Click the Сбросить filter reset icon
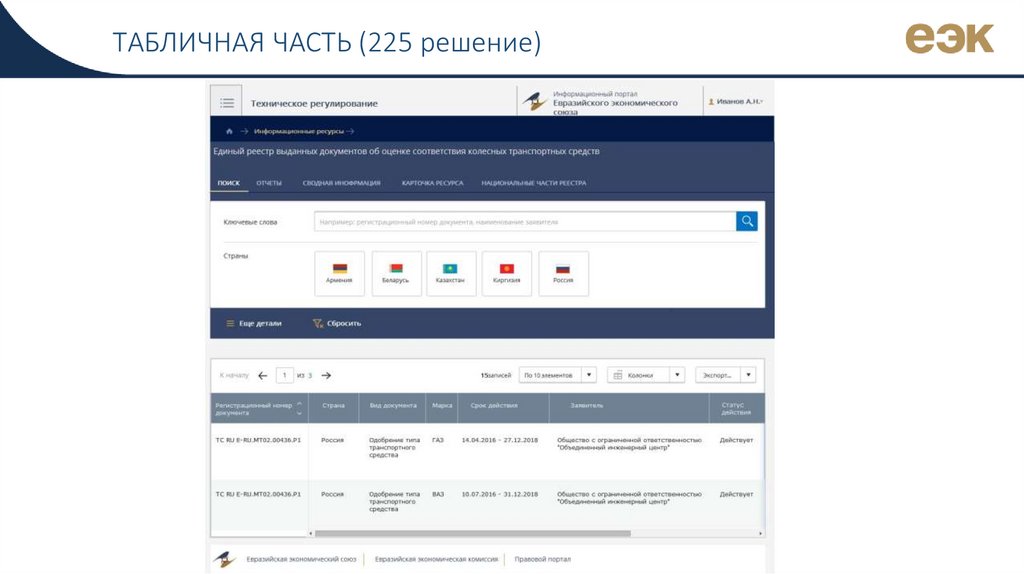The height and width of the screenshot is (574, 1024). tap(317, 323)
